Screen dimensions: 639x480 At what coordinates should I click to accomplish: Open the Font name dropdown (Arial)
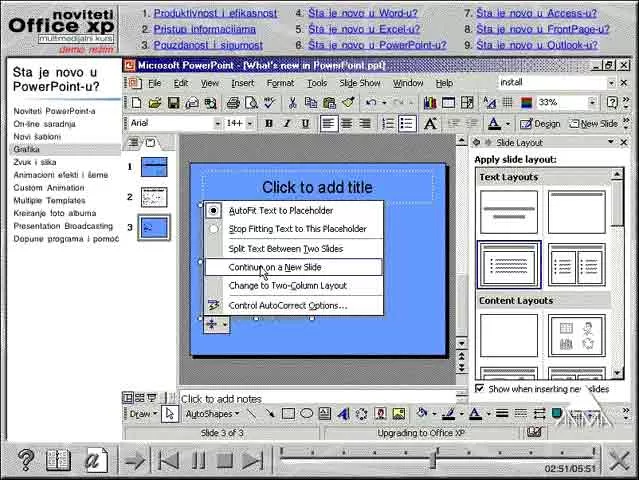(218, 123)
